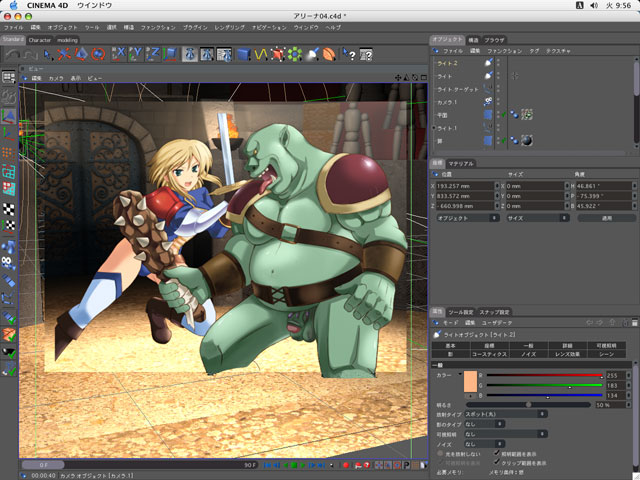Select the Scale tool icon

pos(81,54)
